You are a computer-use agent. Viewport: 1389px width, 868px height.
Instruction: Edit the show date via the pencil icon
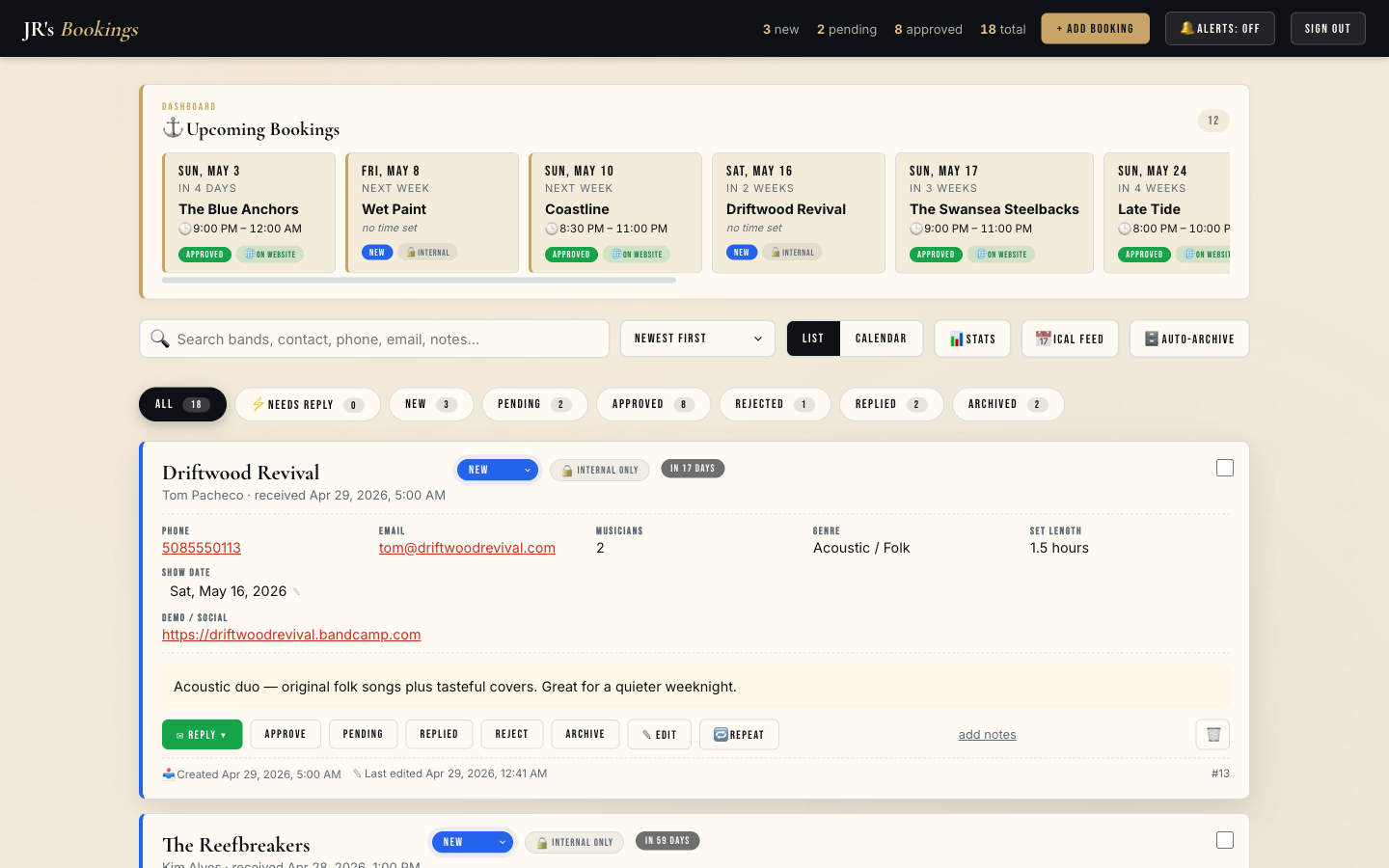click(x=296, y=590)
